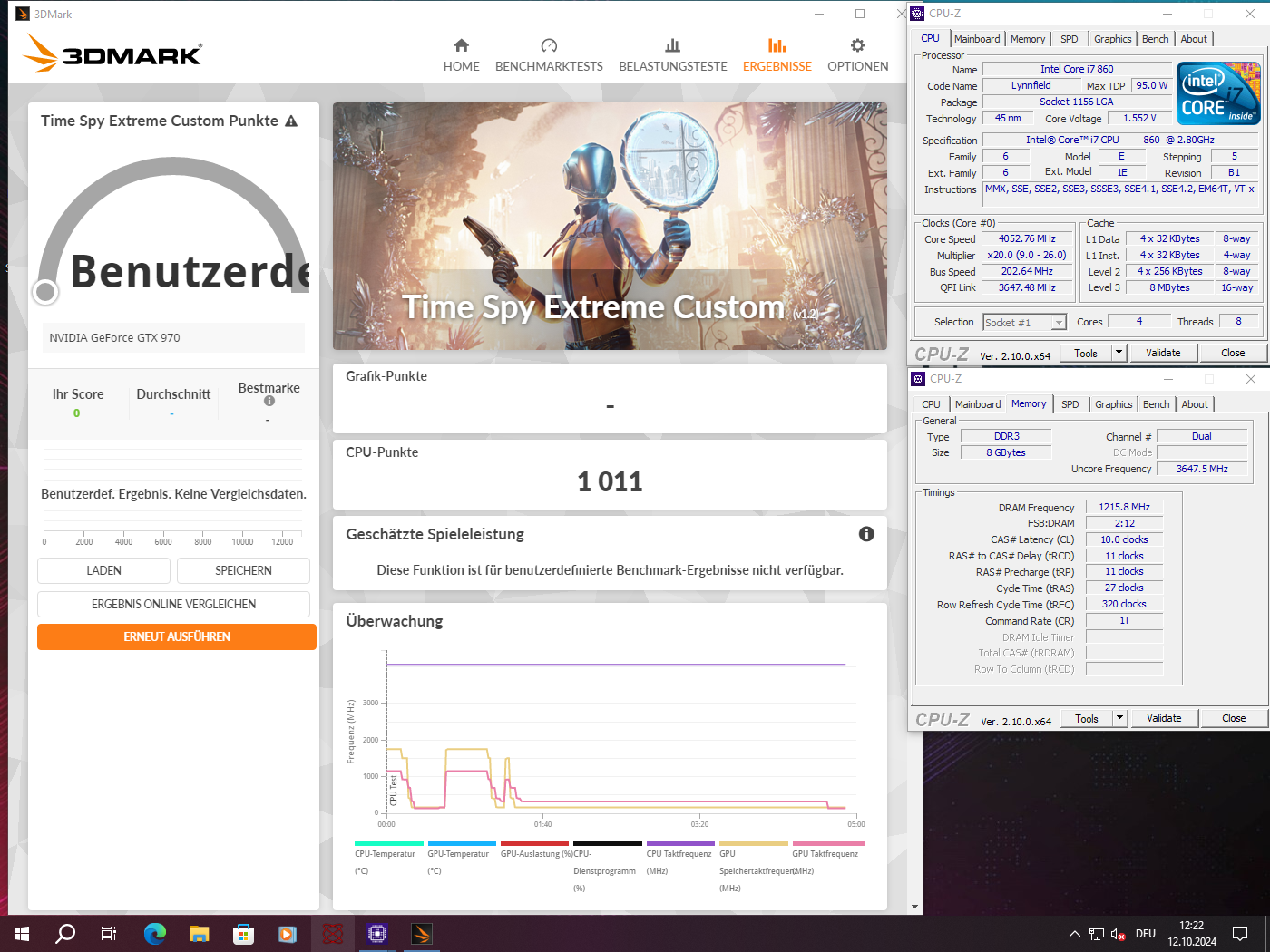
Task: Click Validate in the lower CPU-Z window
Action: pyautogui.click(x=1164, y=718)
